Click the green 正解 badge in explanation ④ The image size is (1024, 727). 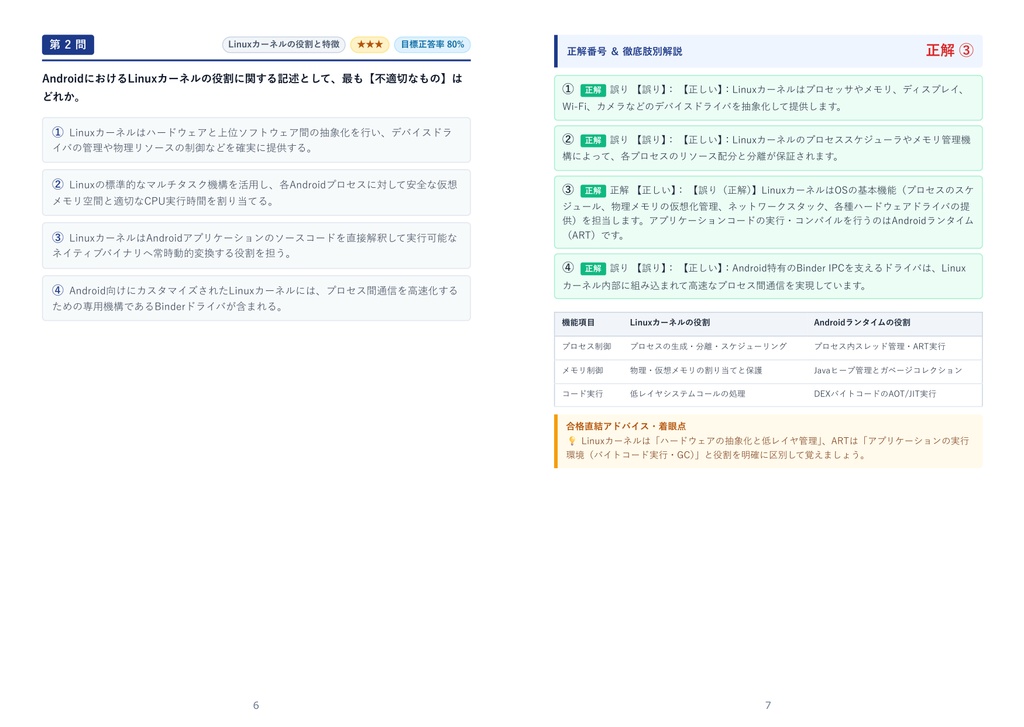click(592, 268)
